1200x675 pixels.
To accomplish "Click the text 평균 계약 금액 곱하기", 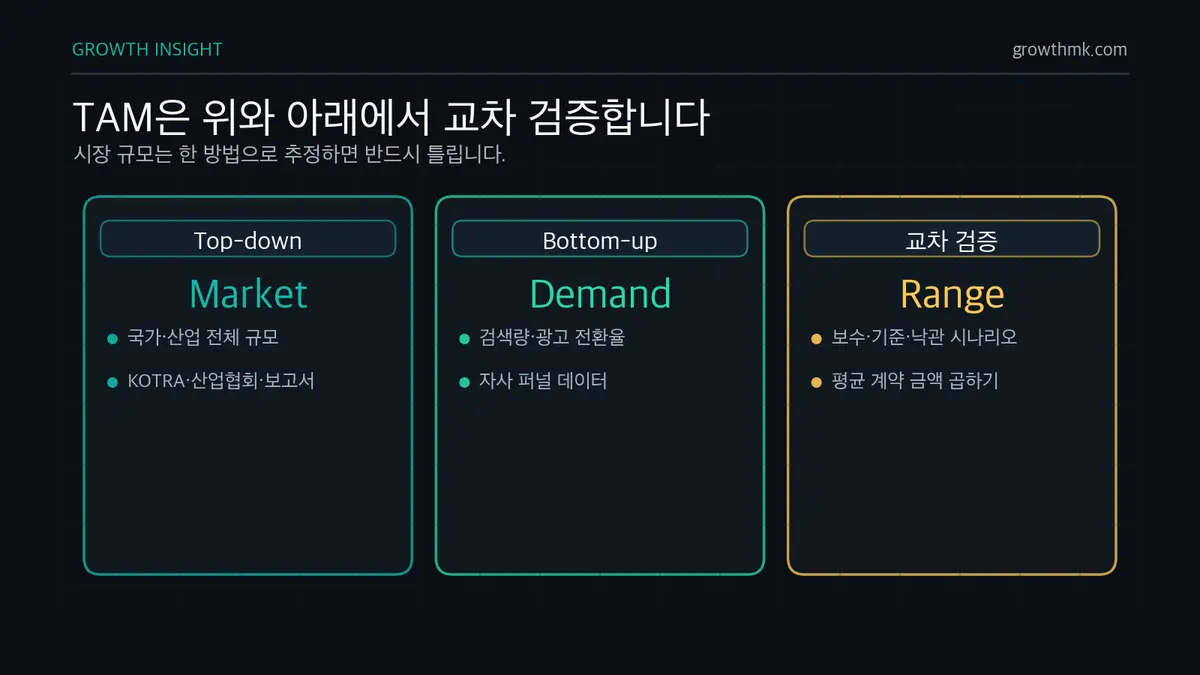I will click(915, 381).
